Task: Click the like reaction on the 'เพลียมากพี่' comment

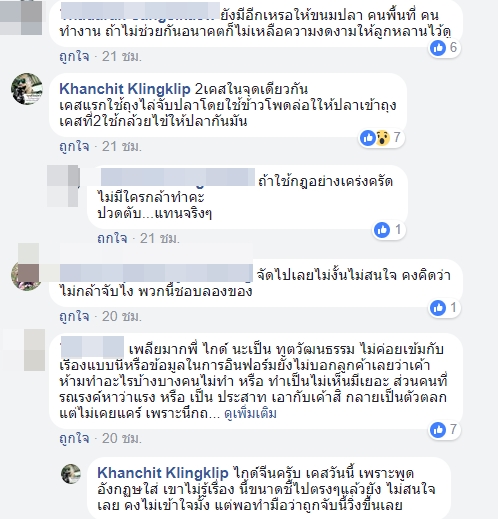Action: (438, 430)
